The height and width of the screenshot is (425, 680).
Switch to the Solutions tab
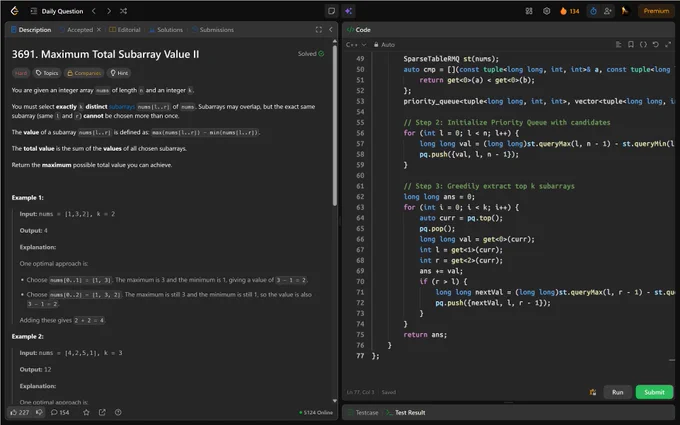[x=166, y=29]
